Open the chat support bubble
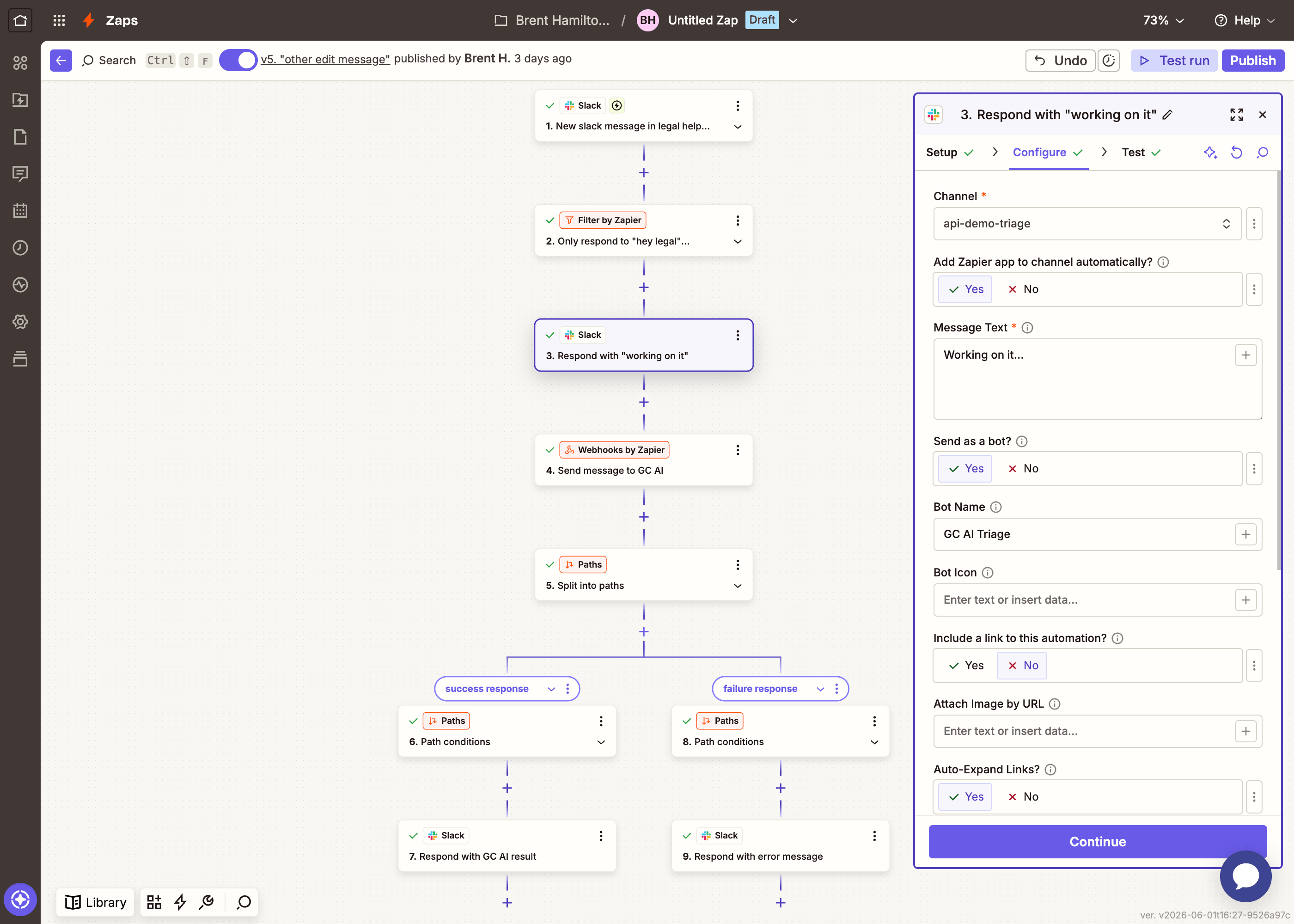The height and width of the screenshot is (924, 1294). click(x=1245, y=875)
